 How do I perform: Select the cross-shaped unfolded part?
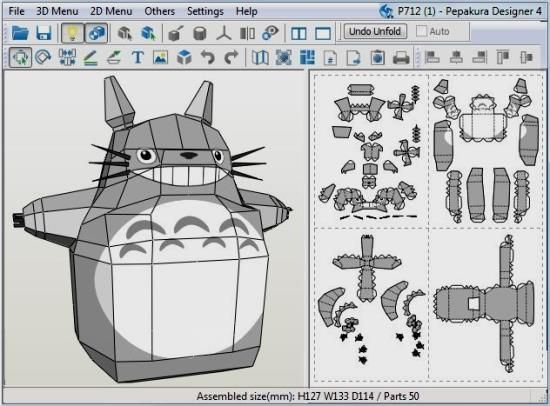[x=367, y=268]
